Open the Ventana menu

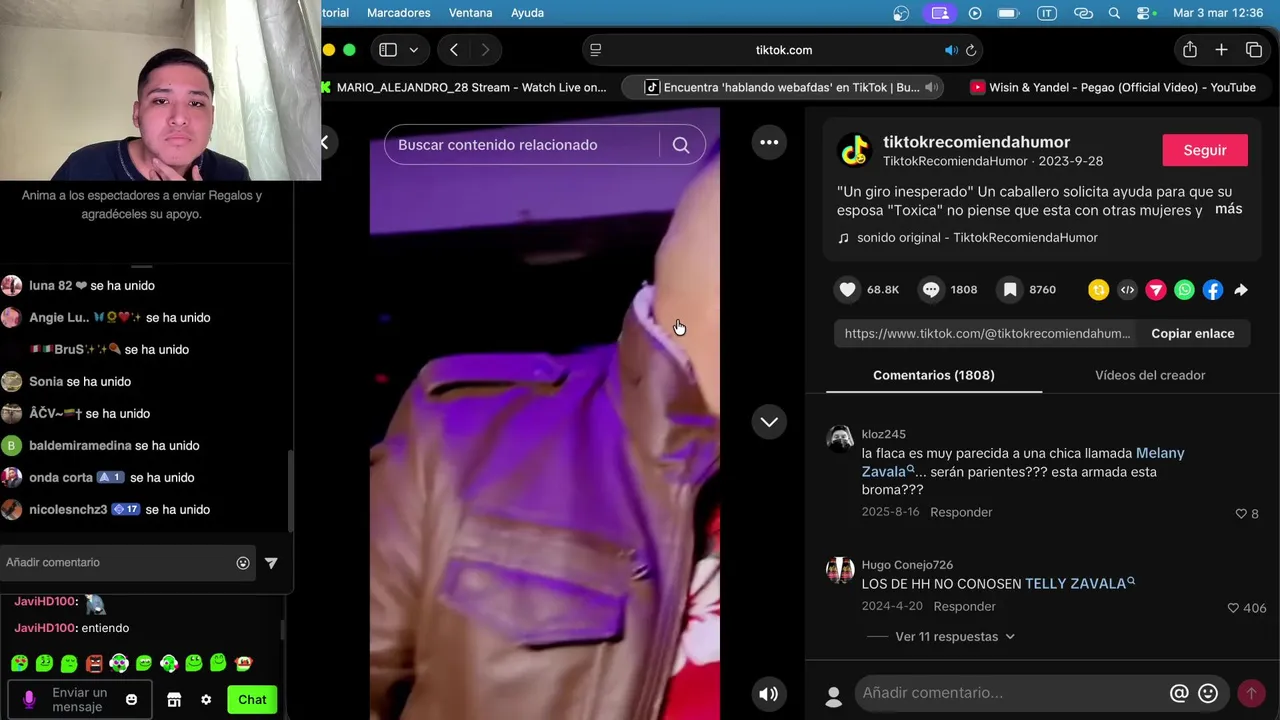(470, 13)
